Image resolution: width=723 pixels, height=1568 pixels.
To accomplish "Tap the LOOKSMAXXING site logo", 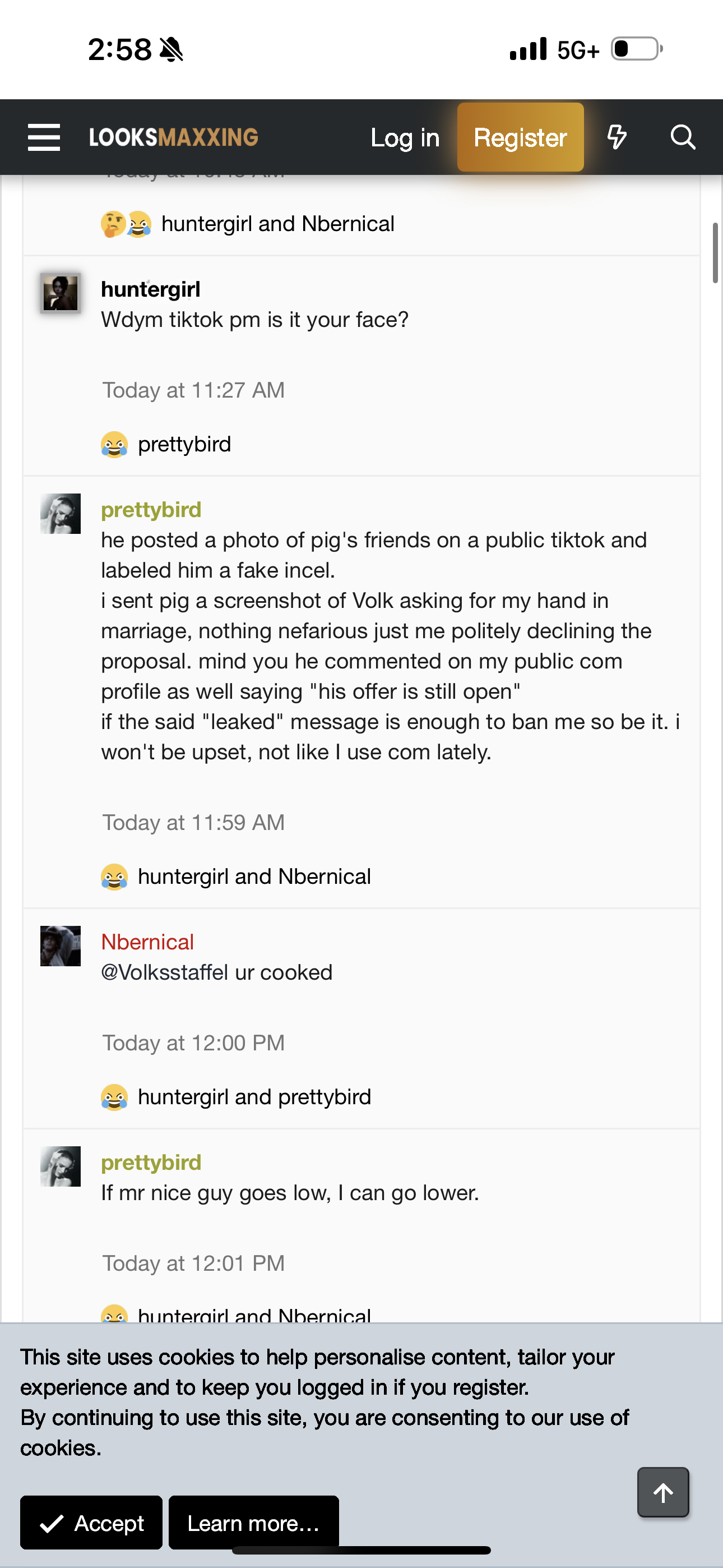I will click(x=173, y=137).
